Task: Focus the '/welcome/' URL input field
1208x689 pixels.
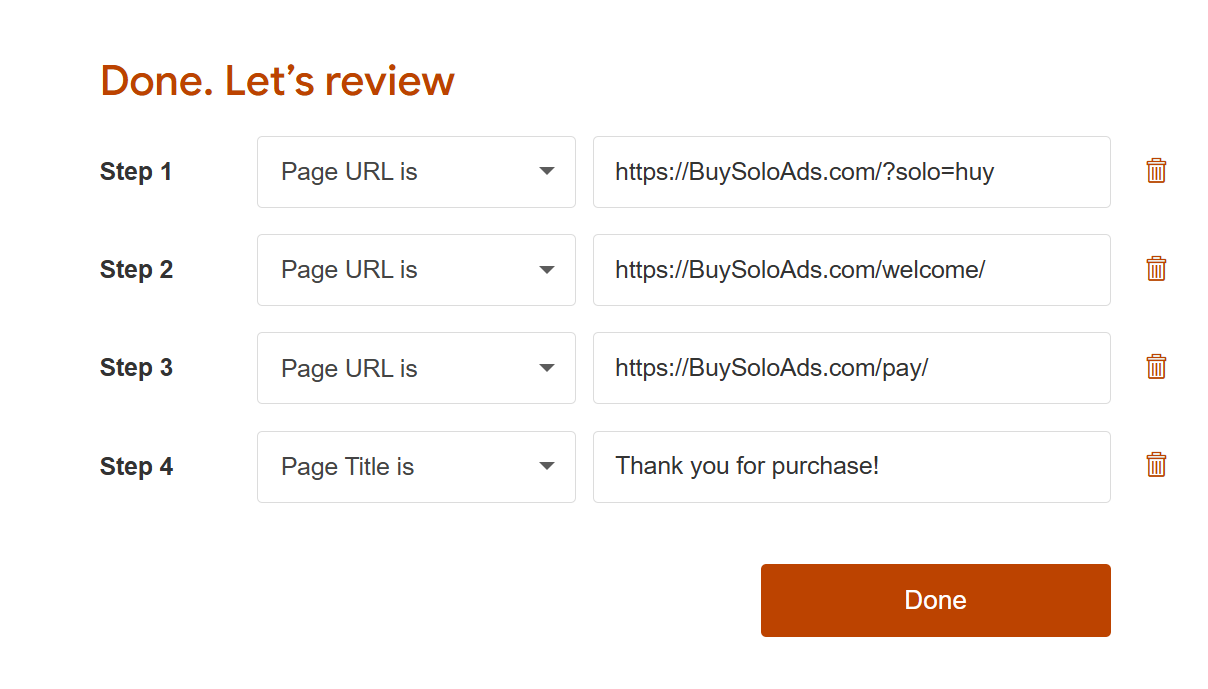Action: pyautogui.click(x=851, y=270)
